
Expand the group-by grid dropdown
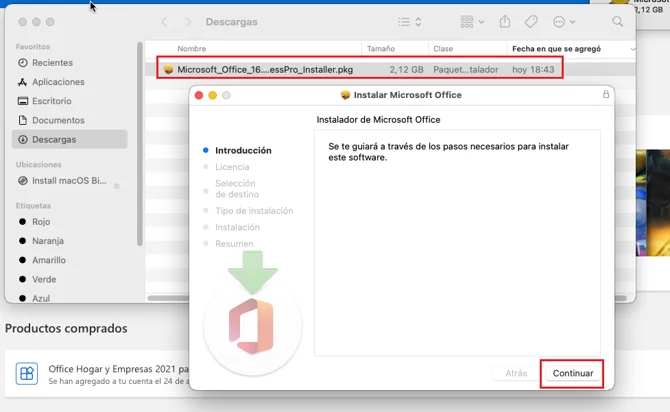tap(472, 21)
